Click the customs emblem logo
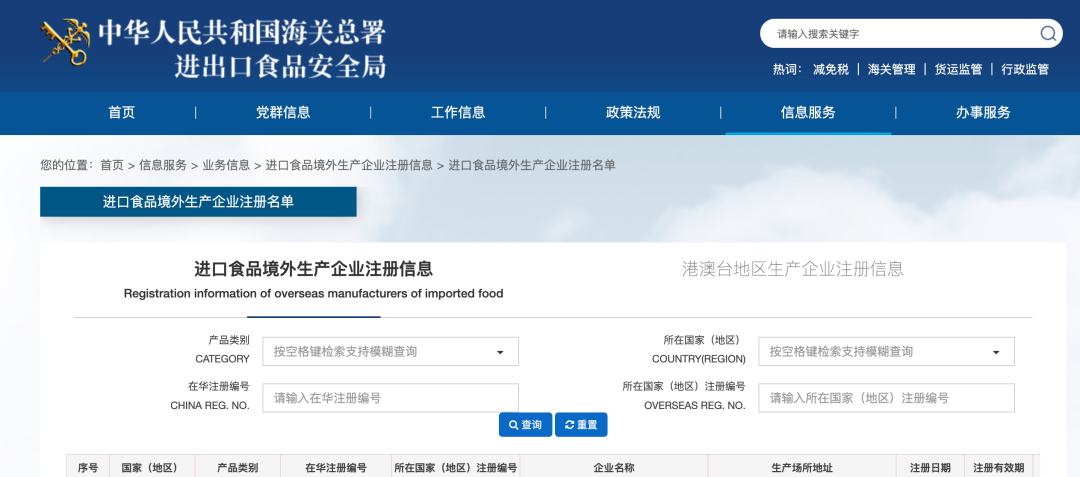 (x=65, y=42)
